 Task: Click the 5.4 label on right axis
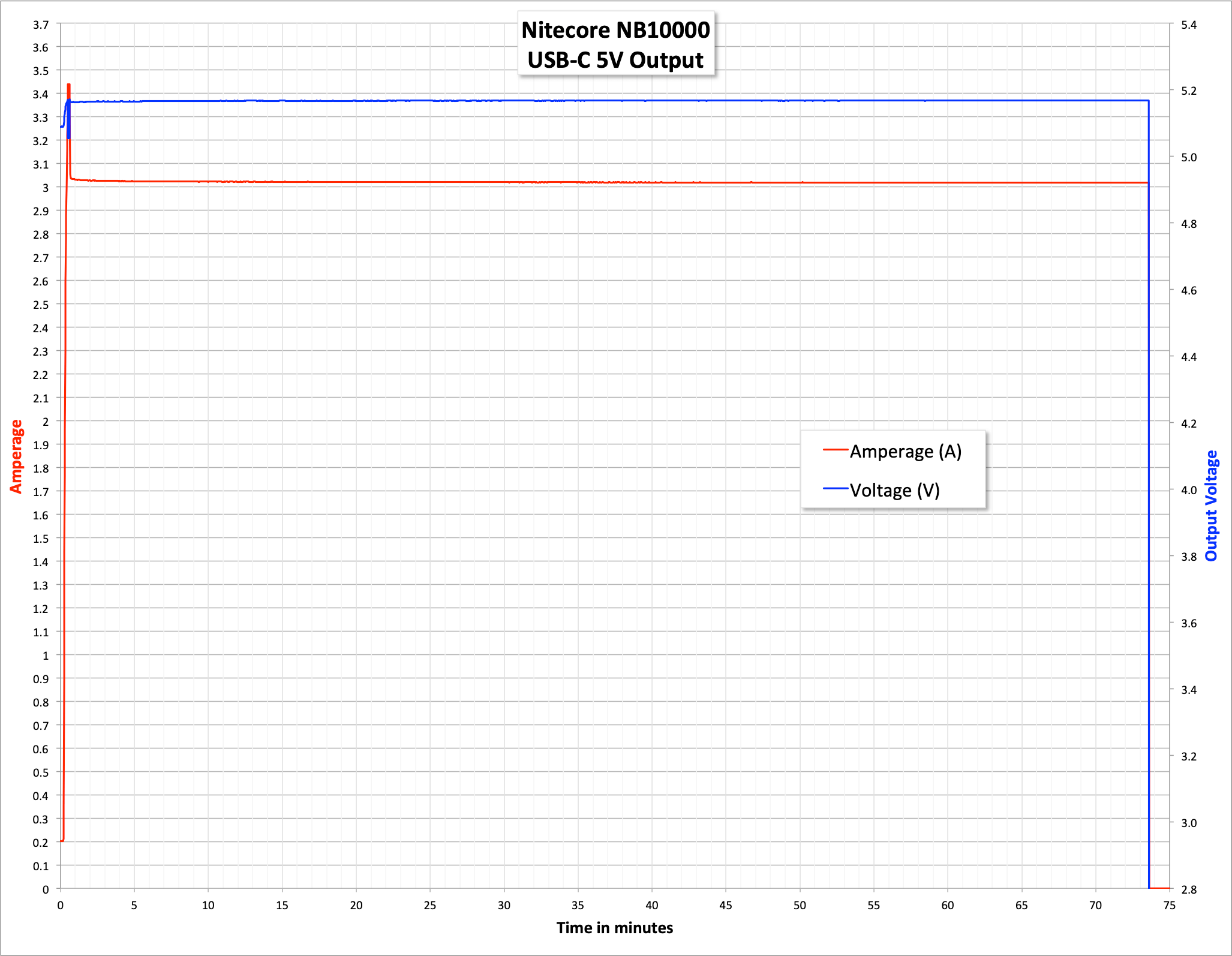[1188, 25]
